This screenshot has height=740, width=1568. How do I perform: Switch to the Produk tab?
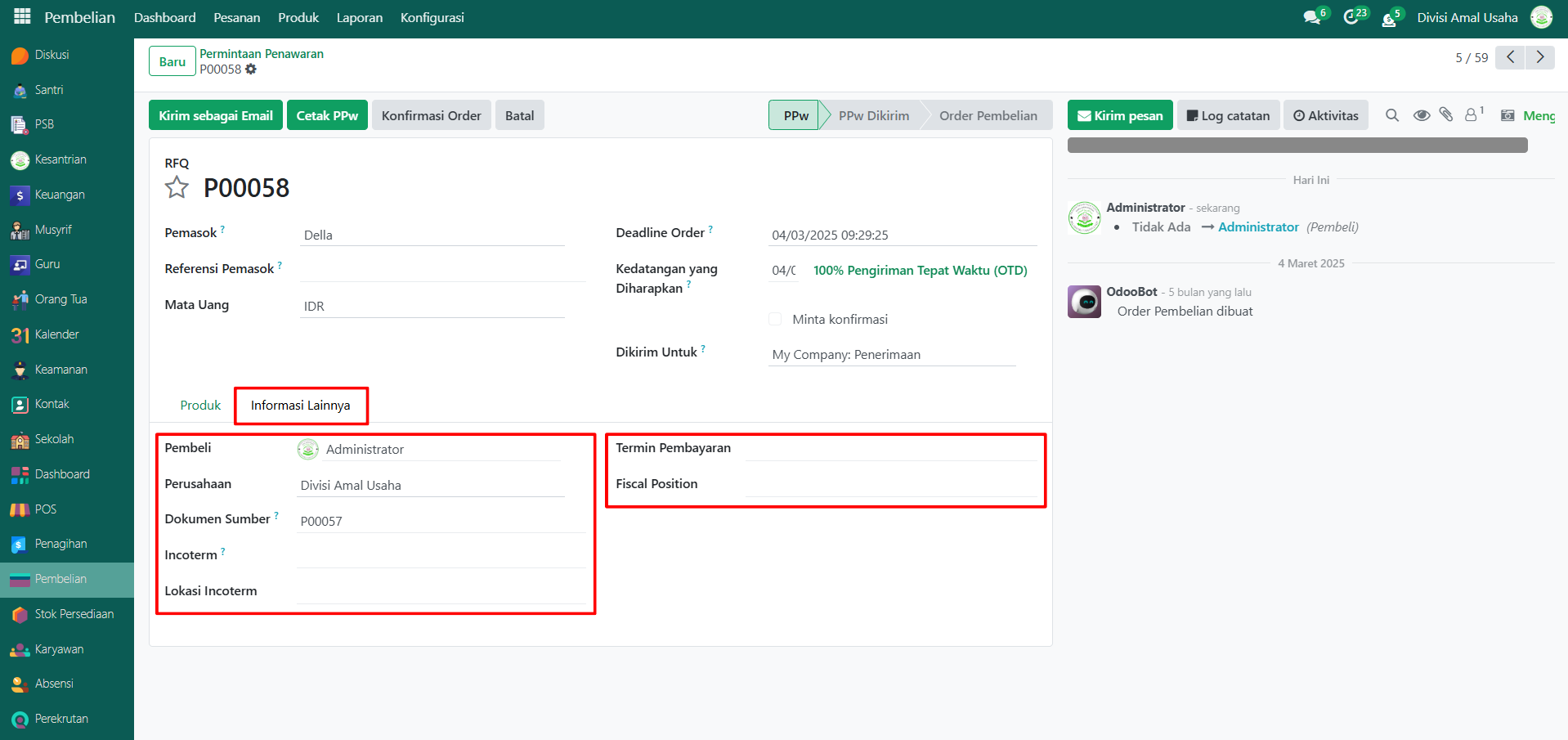200,406
